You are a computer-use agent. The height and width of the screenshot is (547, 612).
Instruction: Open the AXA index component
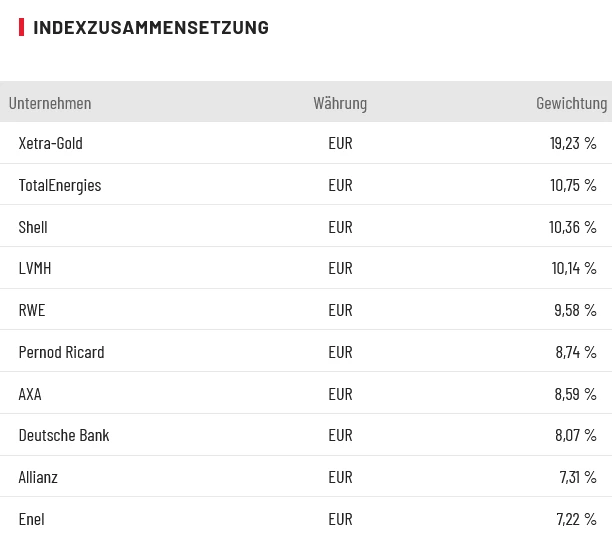pos(30,394)
